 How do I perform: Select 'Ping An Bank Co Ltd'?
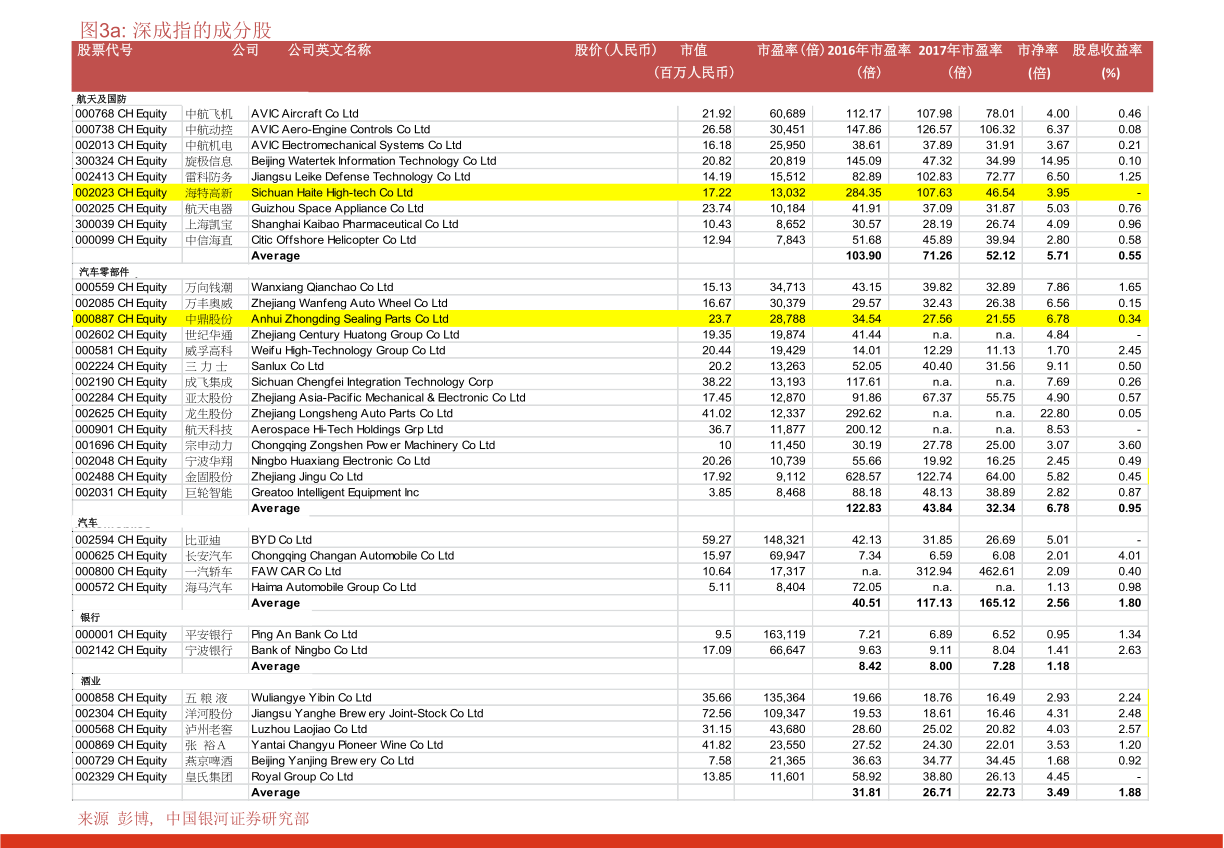[x=304, y=634]
